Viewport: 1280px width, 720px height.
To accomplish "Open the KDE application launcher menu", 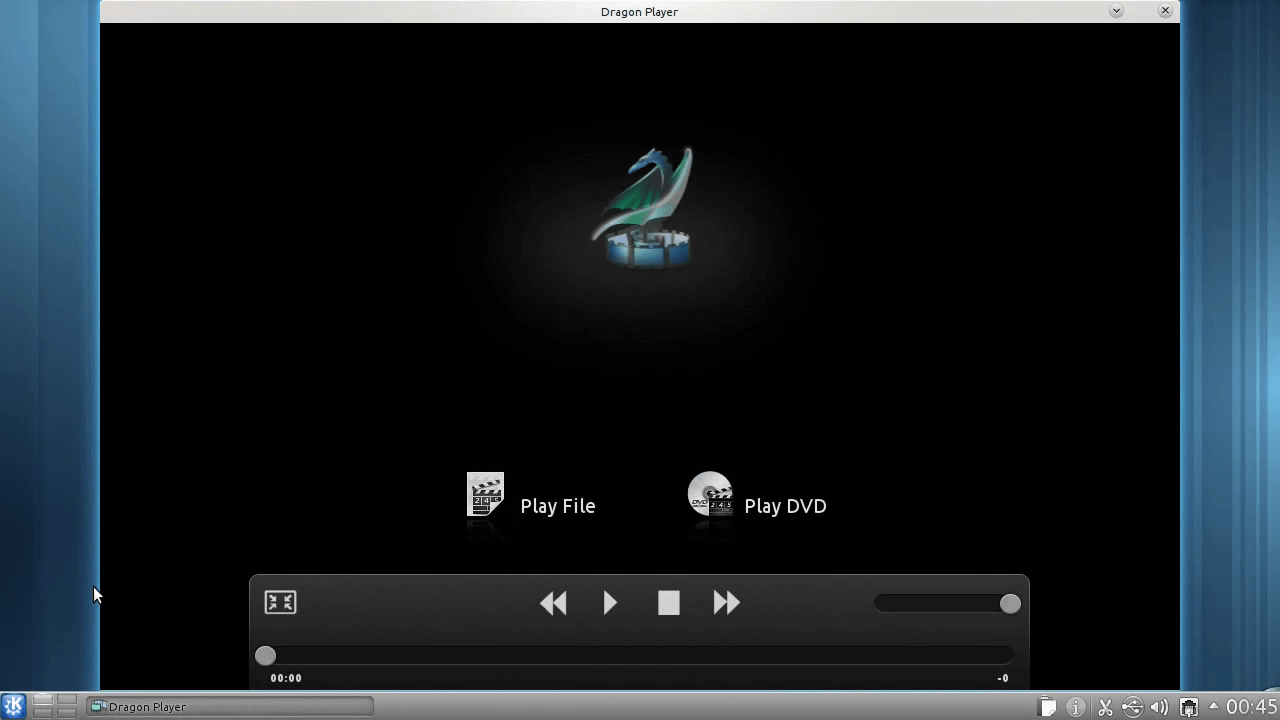I will tap(13, 706).
